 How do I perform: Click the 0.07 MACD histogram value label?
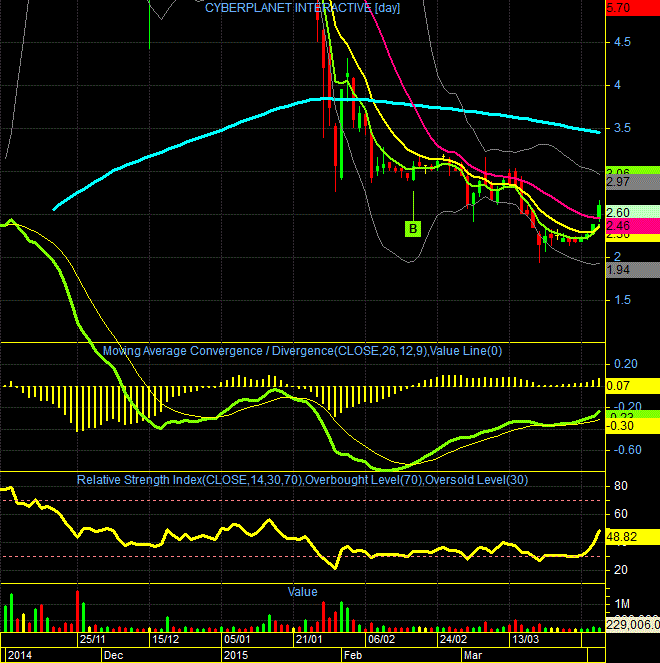pyautogui.click(x=633, y=386)
